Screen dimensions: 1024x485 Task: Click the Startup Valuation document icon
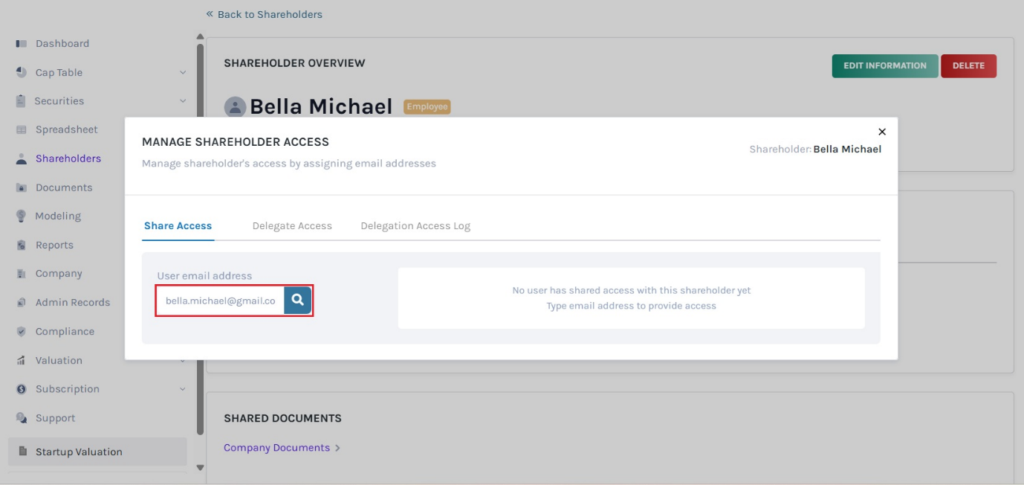point(22,451)
